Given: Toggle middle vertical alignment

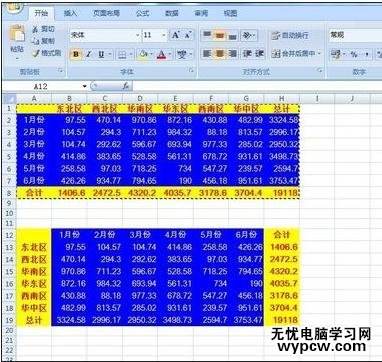Looking at the screenshot, I should pos(220,35).
